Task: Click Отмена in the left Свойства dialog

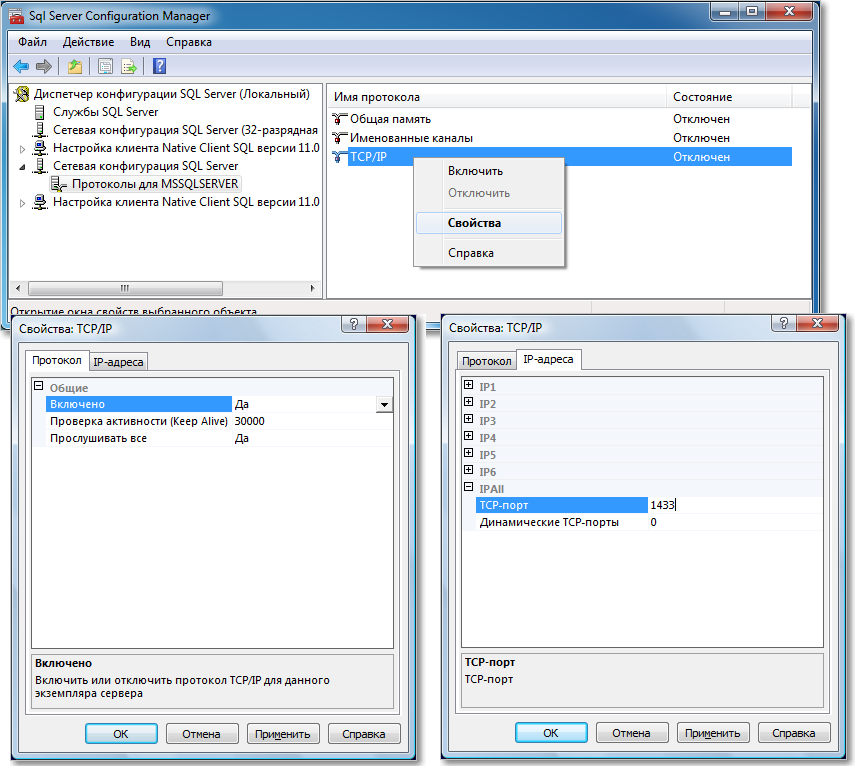Action: coord(202,734)
